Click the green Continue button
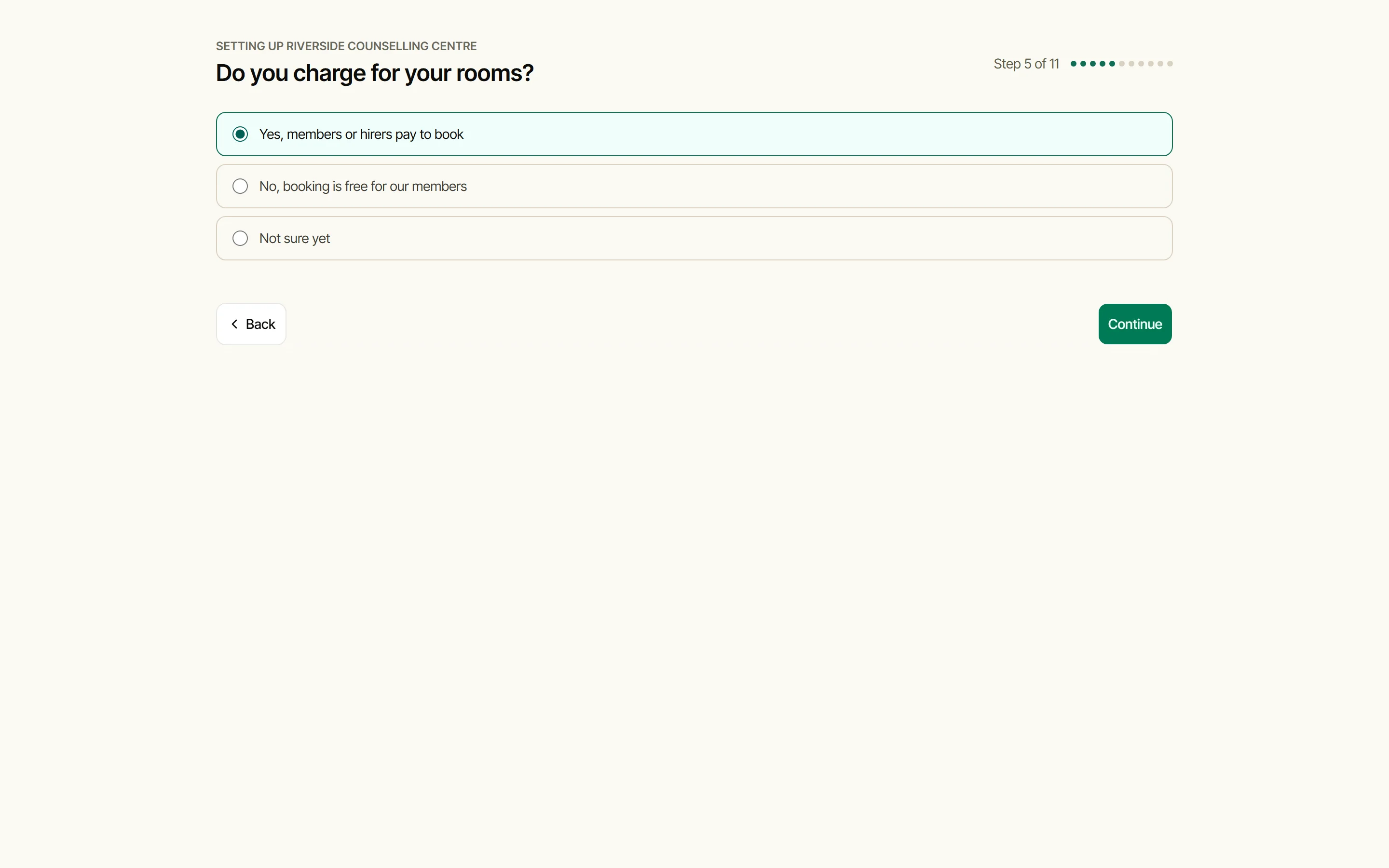 tap(1135, 324)
